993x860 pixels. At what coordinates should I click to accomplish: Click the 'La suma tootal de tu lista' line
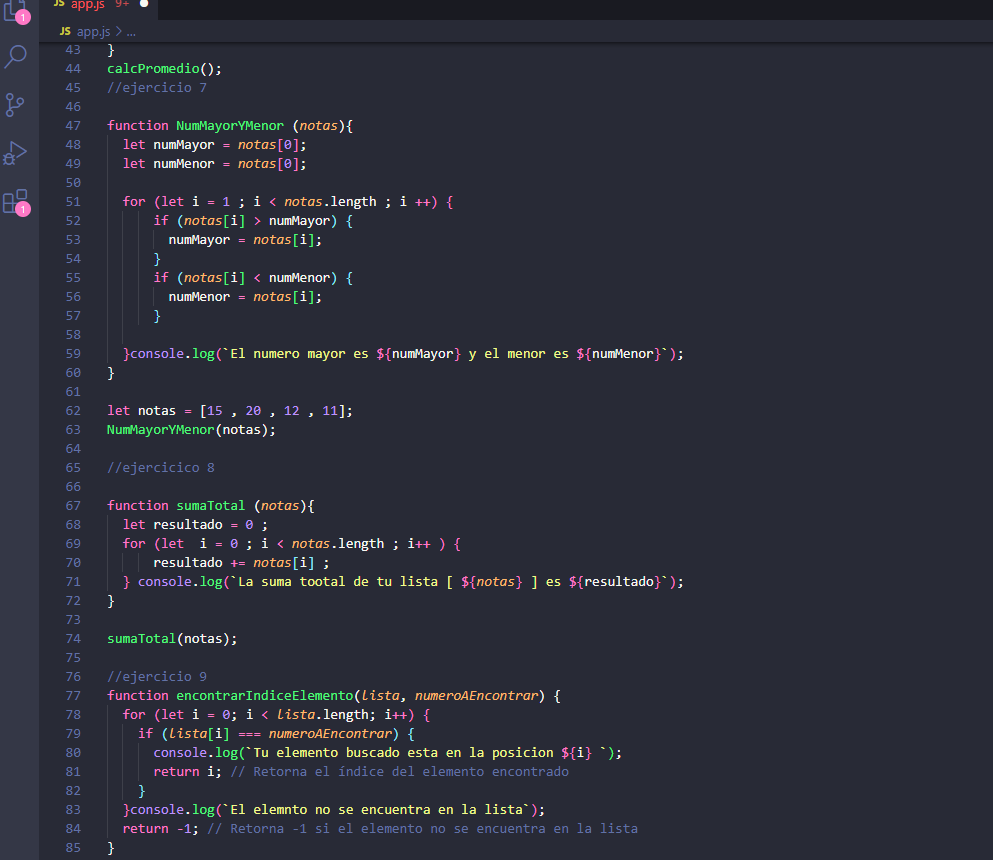point(403,581)
